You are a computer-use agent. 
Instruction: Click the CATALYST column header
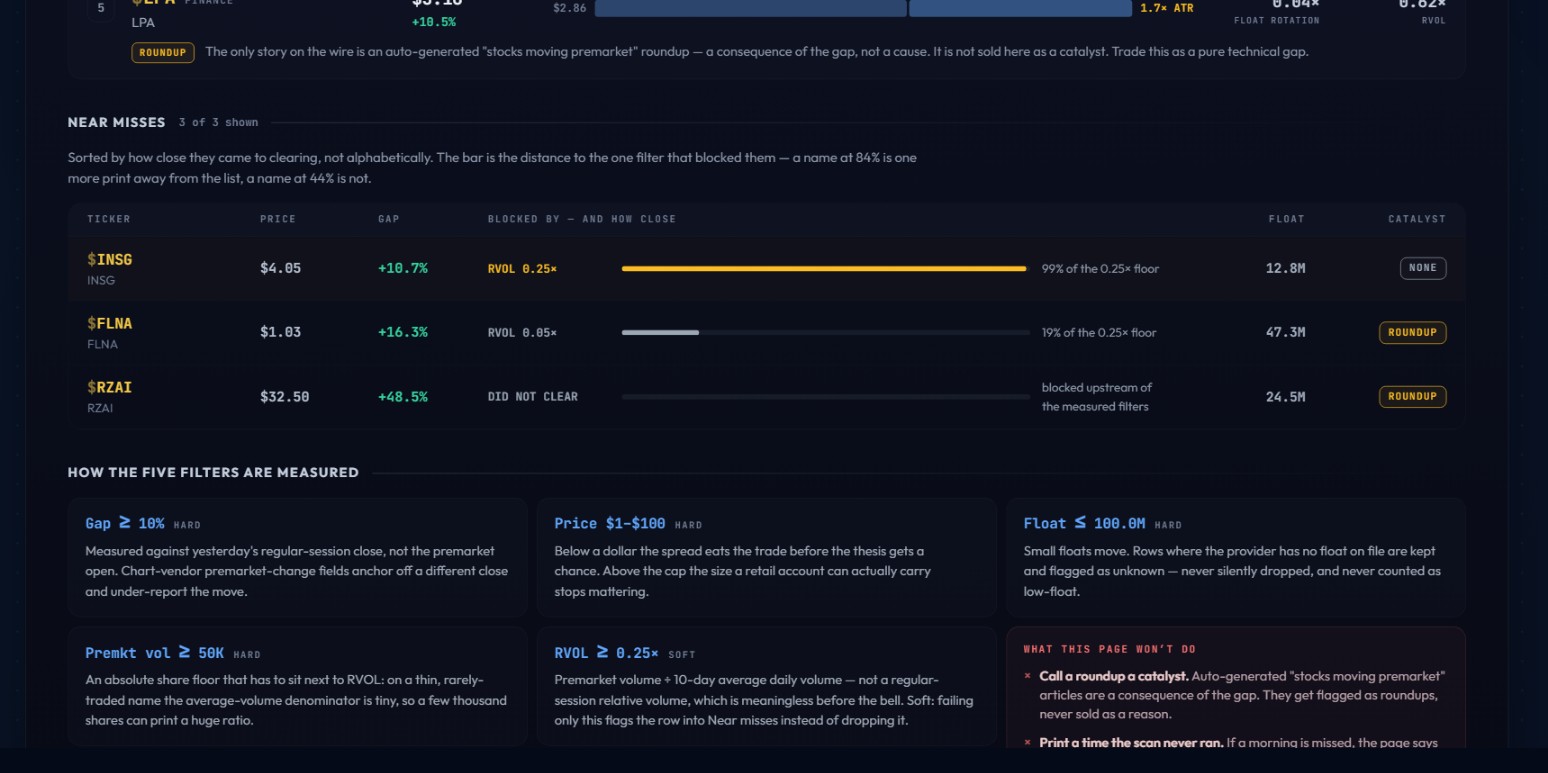tap(1416, 219)
